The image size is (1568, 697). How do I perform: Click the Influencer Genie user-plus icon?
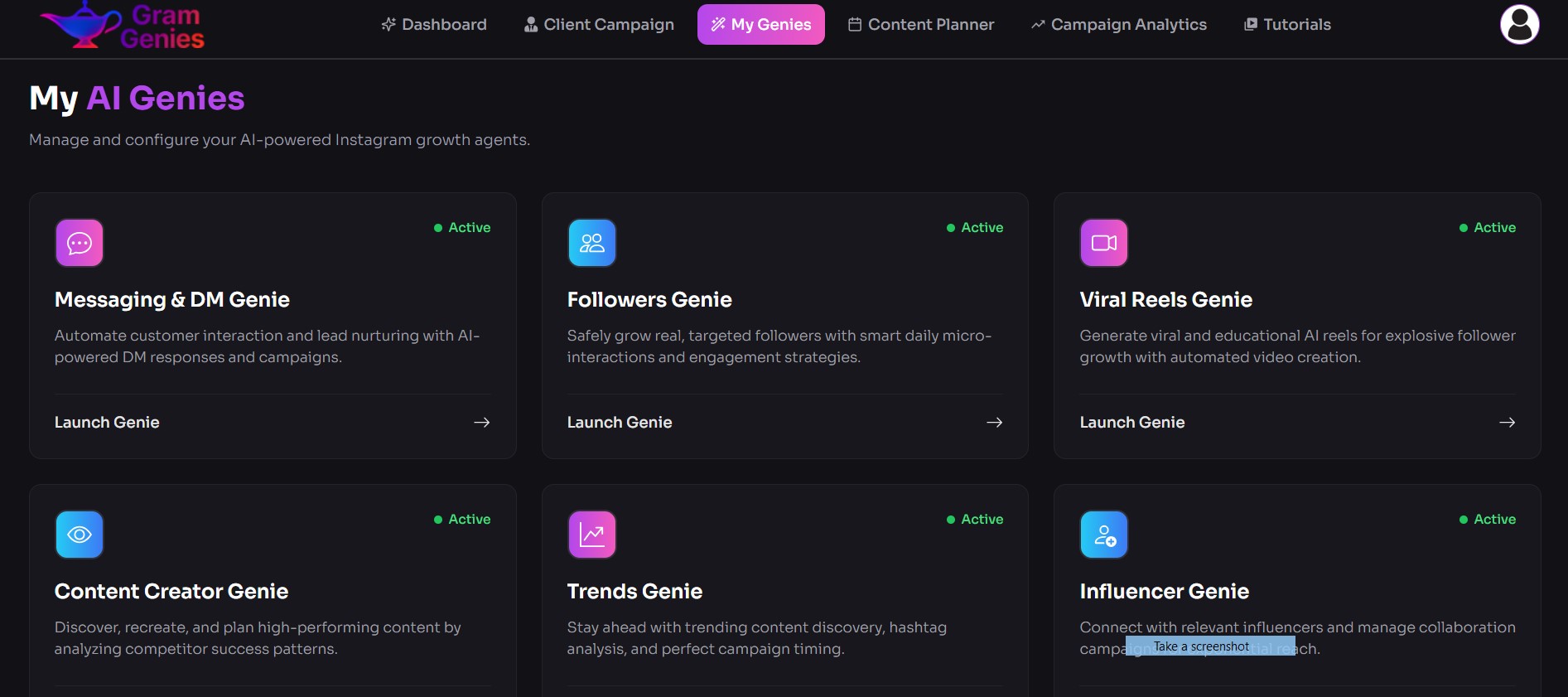click(1104, 535)
